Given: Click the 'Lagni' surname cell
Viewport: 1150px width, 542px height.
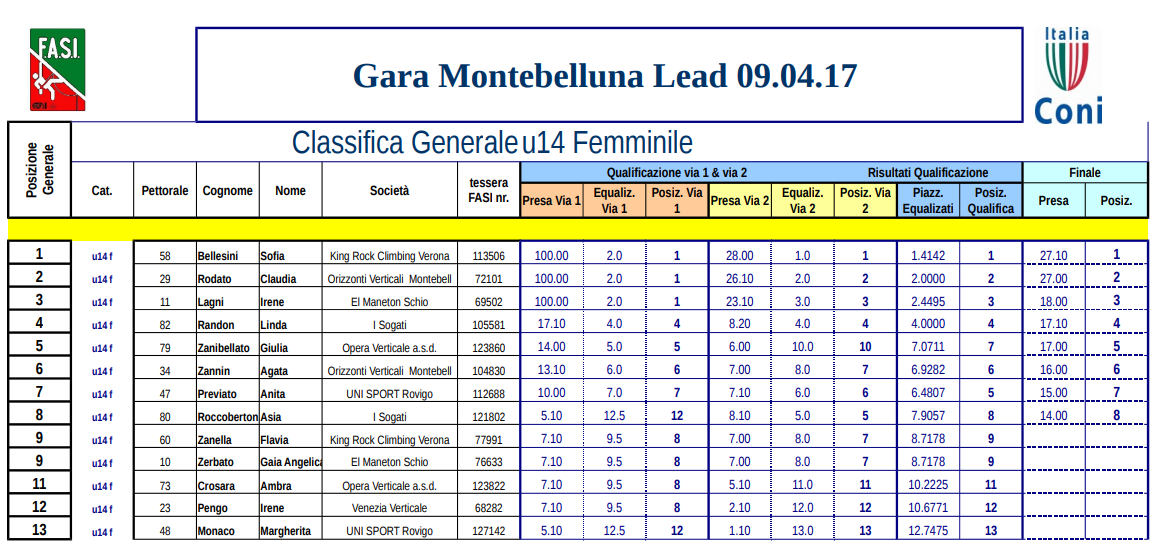Looking at the screenshot, I should [x=227, y=301].
